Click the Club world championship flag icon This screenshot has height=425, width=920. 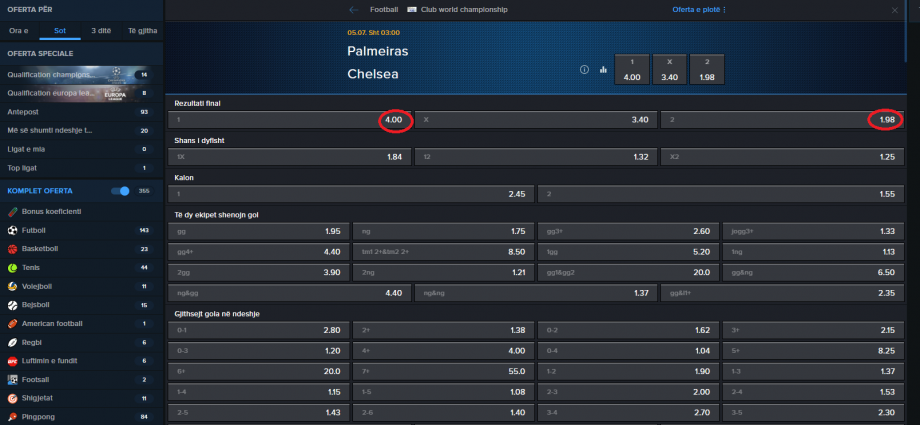pyautogui.click(x=412, y=10)
